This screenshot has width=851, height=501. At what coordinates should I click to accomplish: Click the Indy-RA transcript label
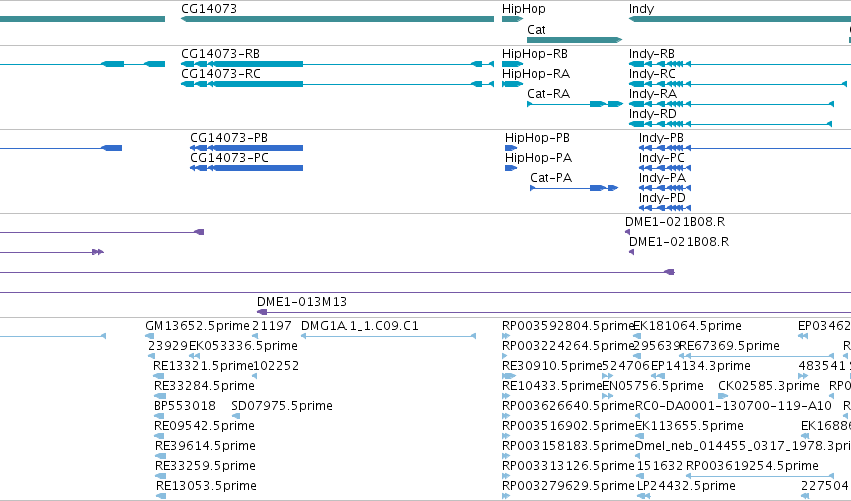(653, 94)
